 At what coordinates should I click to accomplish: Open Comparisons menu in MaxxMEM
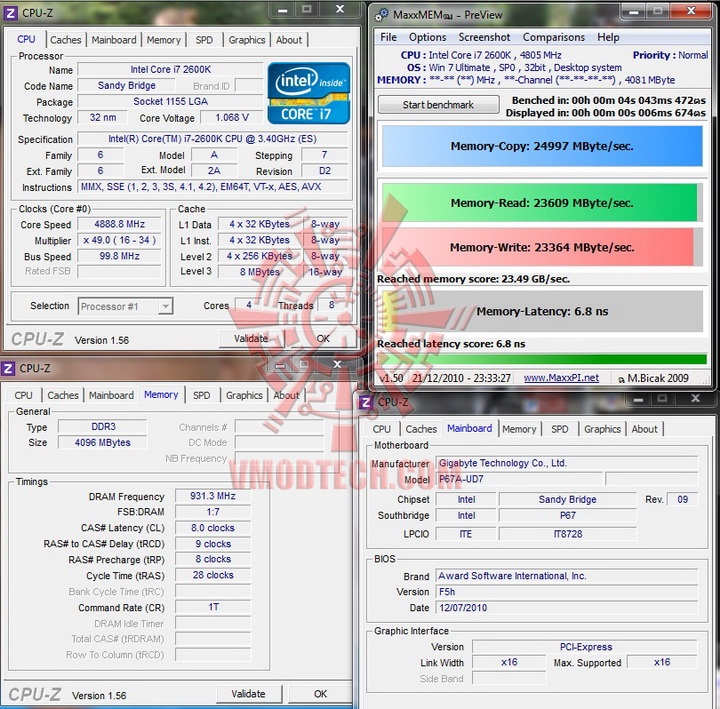click(554, 37)
